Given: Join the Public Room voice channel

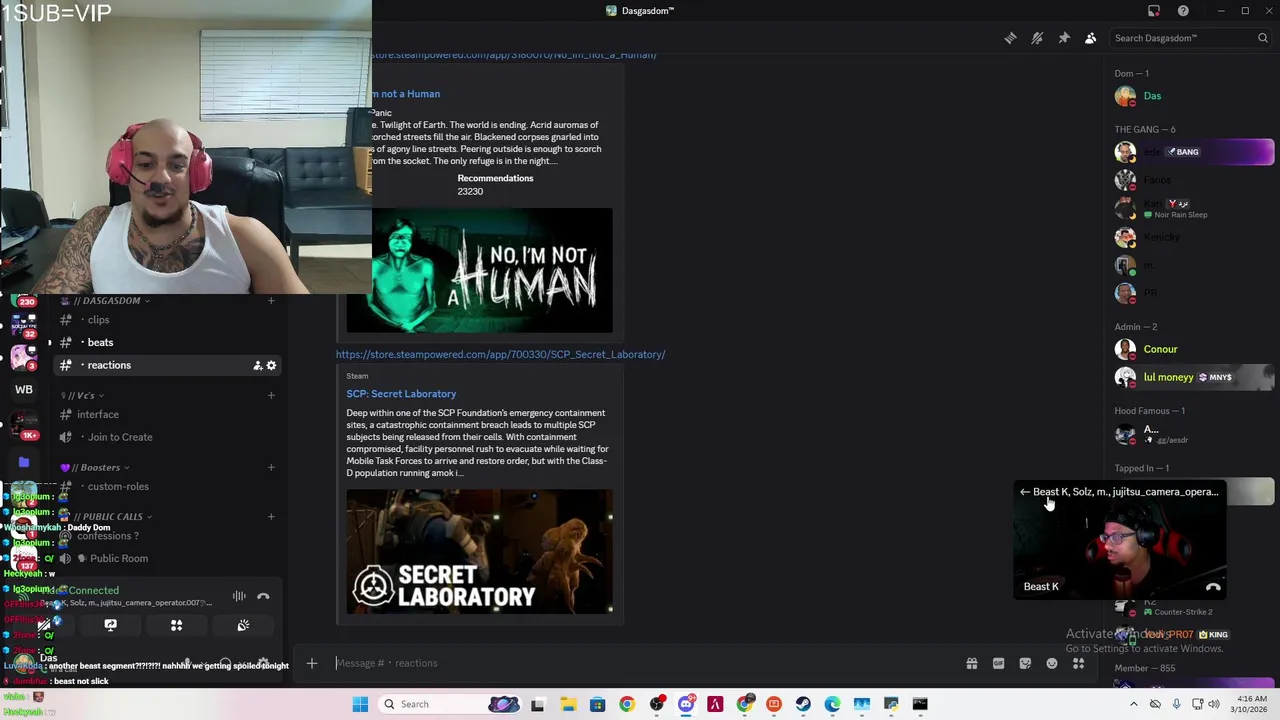Looking at the screenshot, I should [166, 558].
